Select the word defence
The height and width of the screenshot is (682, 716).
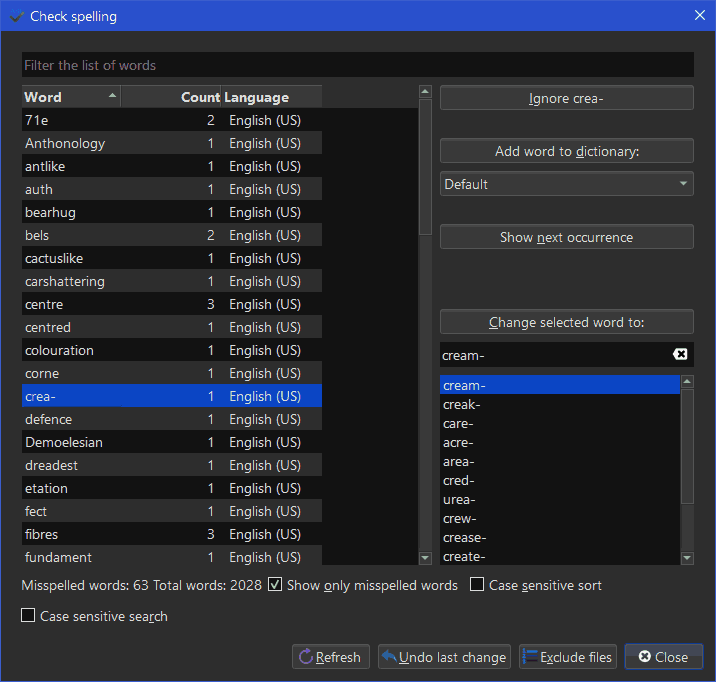click(172, 419)
